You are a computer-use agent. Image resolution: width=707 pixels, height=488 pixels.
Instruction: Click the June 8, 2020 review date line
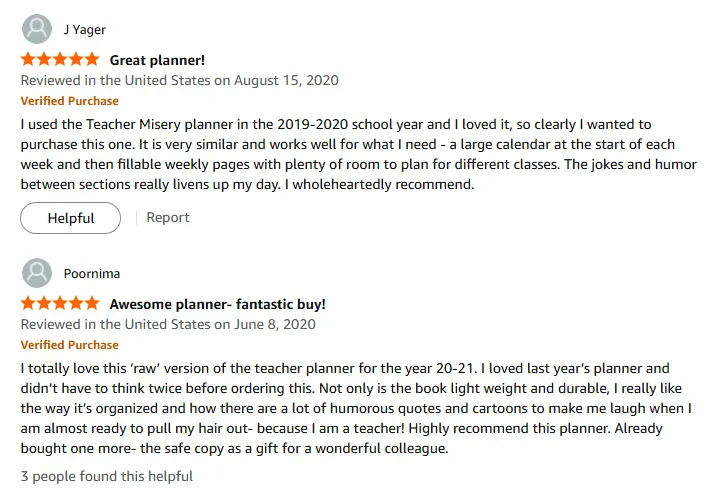(168, 324)
